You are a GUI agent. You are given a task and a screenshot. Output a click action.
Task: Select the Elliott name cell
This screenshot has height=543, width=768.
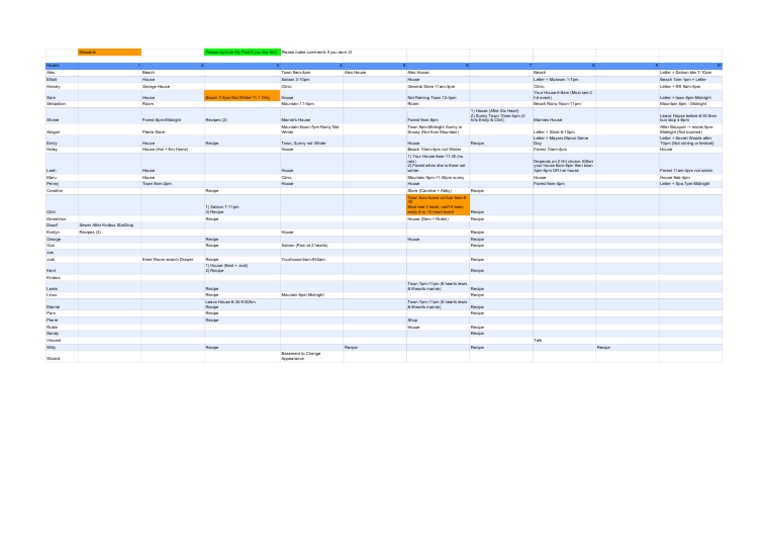click(x=62, y=79)
